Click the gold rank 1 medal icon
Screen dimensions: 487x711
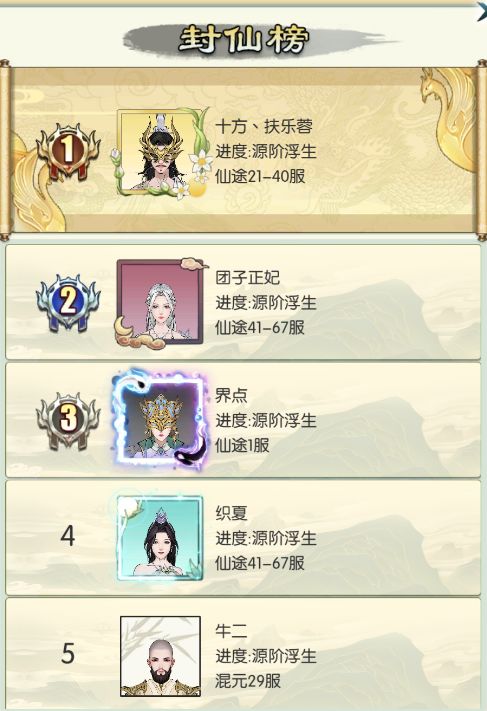[68, 151]
